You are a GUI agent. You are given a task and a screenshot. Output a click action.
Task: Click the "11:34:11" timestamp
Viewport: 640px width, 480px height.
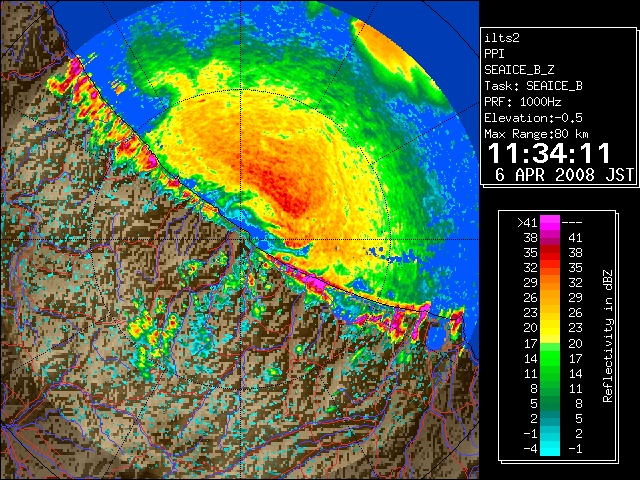click(x=549, y=153)
